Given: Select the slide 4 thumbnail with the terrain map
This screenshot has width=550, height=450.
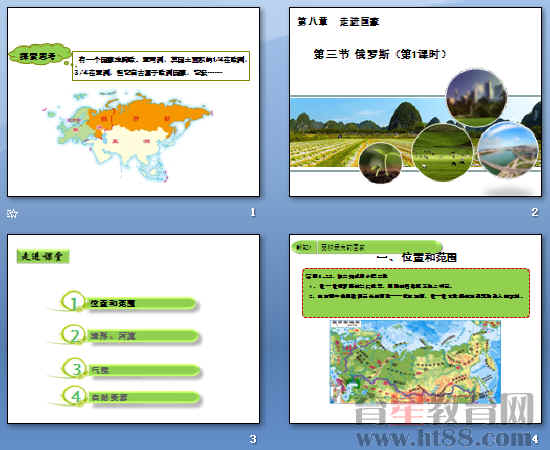Looking at the screenshot, I should pos(415,329).
